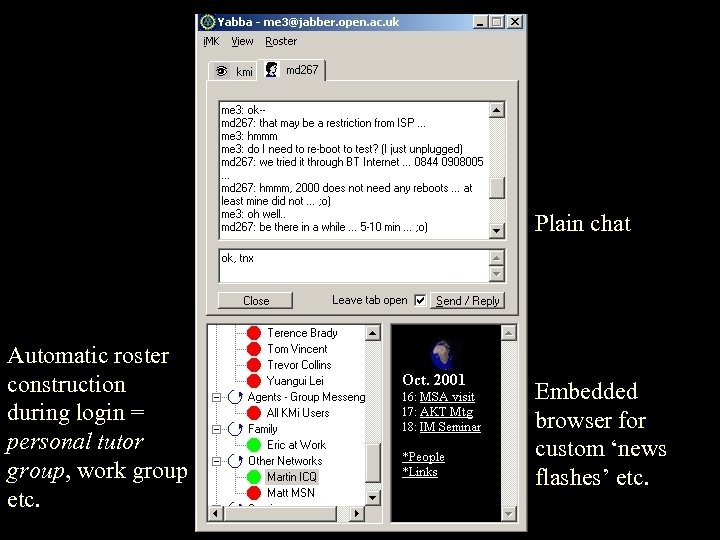Click roster list scroll down arrow
Image resolution: width=720 pixels, height=540 pixels.
click(x=373, y=497)
